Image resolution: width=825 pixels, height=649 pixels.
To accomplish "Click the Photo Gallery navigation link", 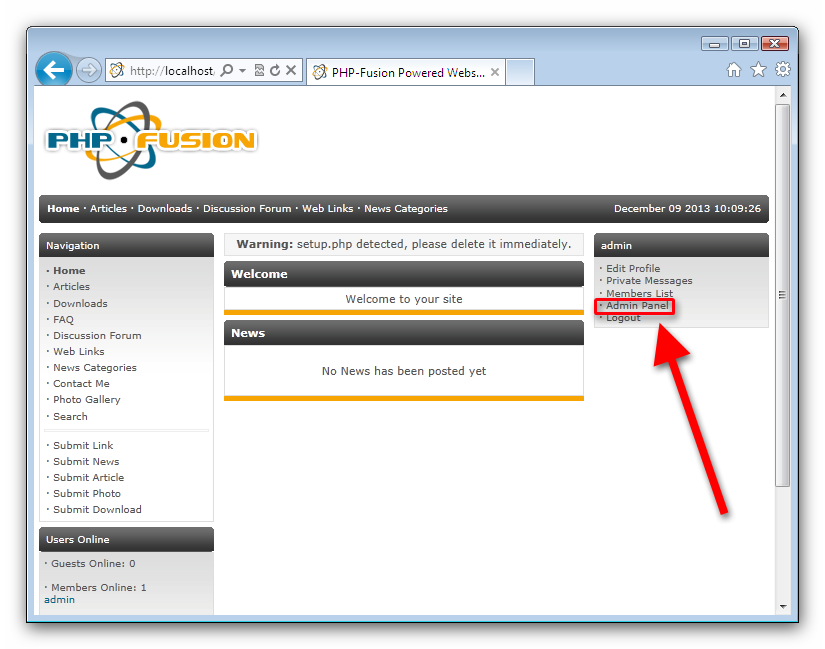I will [x=87, y=400].
